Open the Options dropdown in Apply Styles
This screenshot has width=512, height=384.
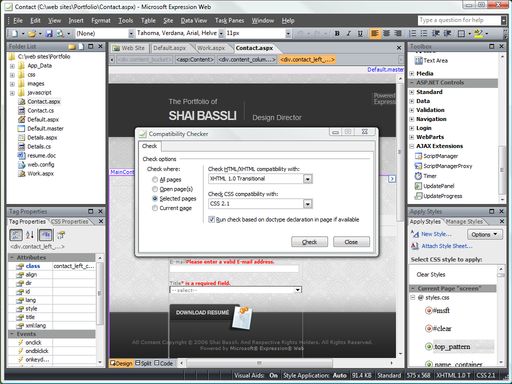tap(485, 234)
